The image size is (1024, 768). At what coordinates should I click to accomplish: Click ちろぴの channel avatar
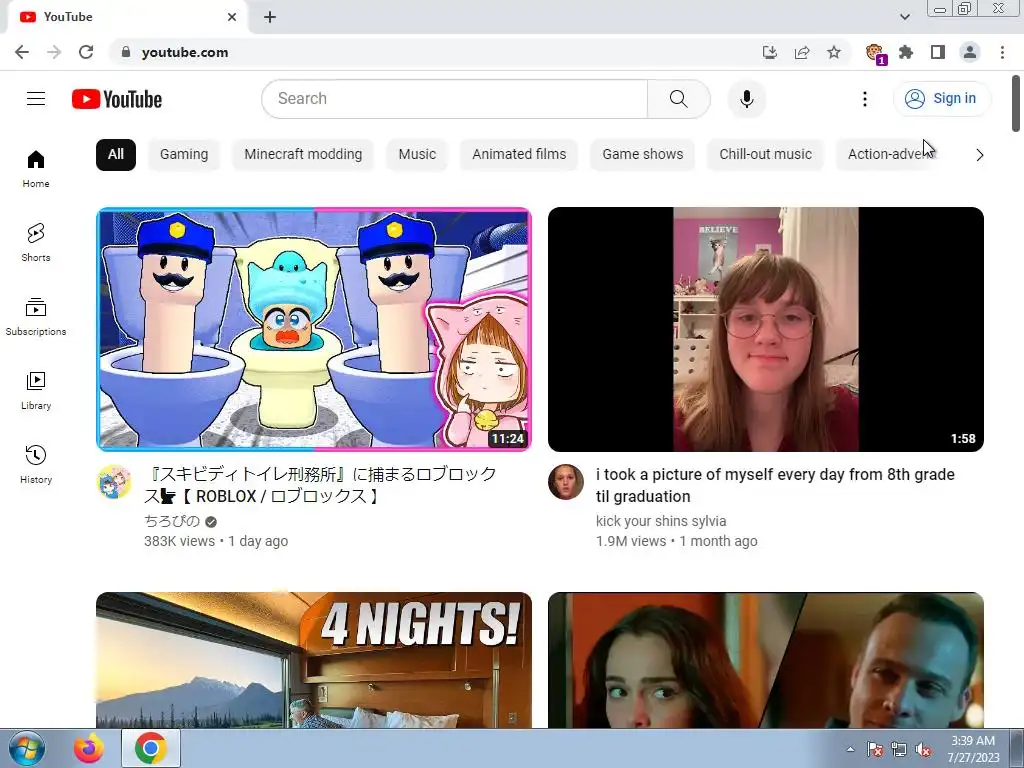pyautogui.click(x=114, y=482)
